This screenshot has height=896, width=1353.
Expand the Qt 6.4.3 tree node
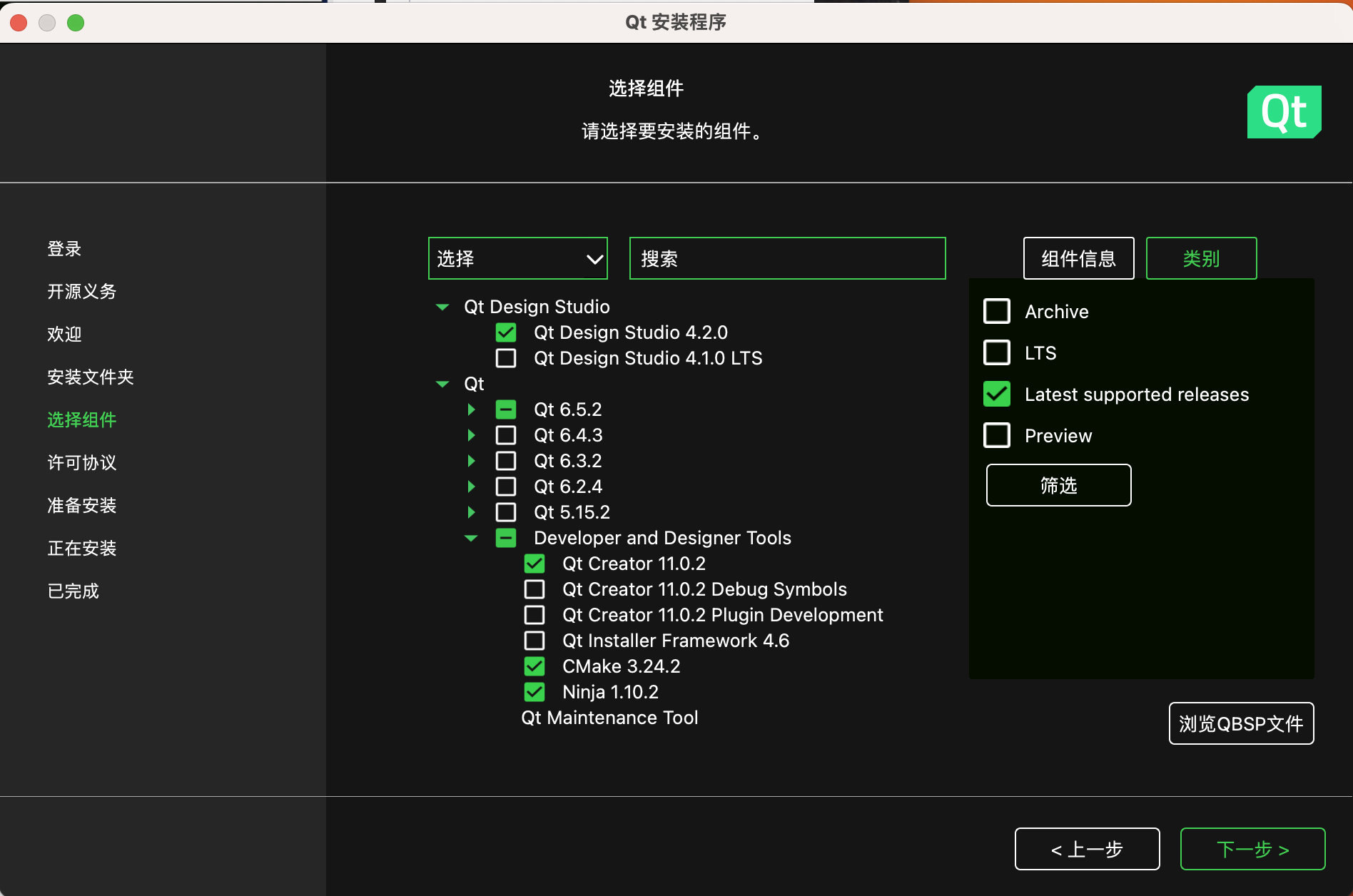point(471,435)
